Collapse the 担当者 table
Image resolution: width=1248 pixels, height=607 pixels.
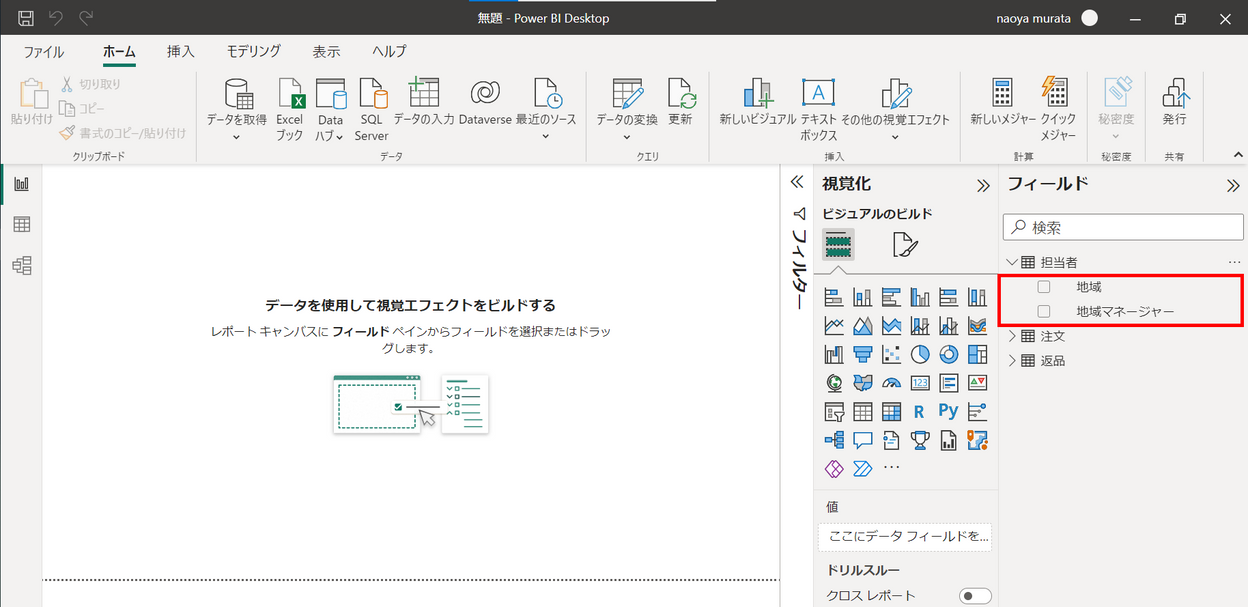click(x=1012, y=262)
